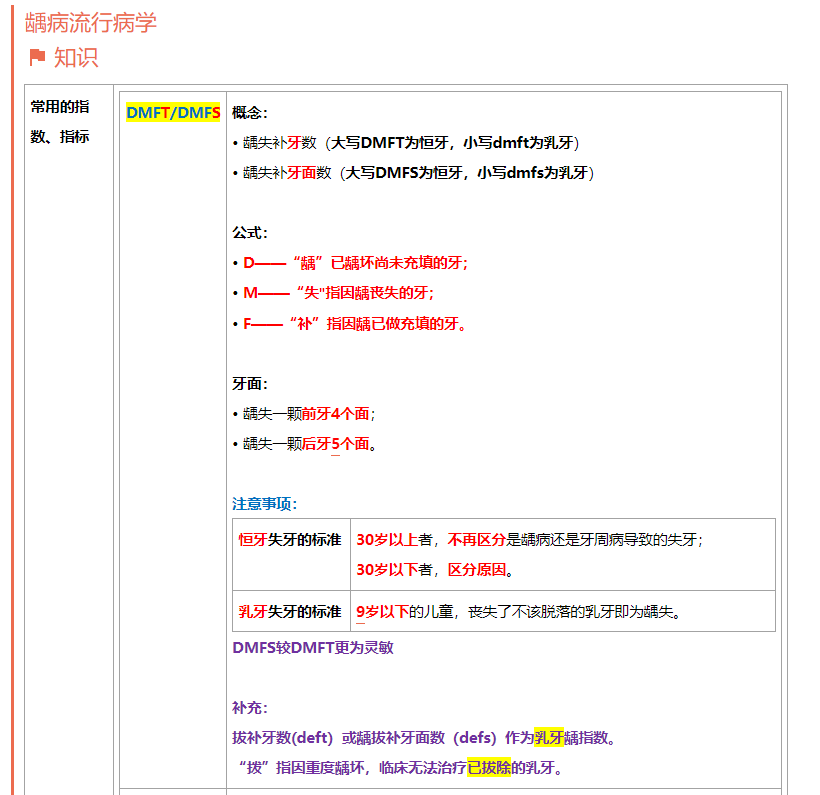Screen dimensions: 820x795
Task: Click the 公式: heading
Action: pos(250,233)
